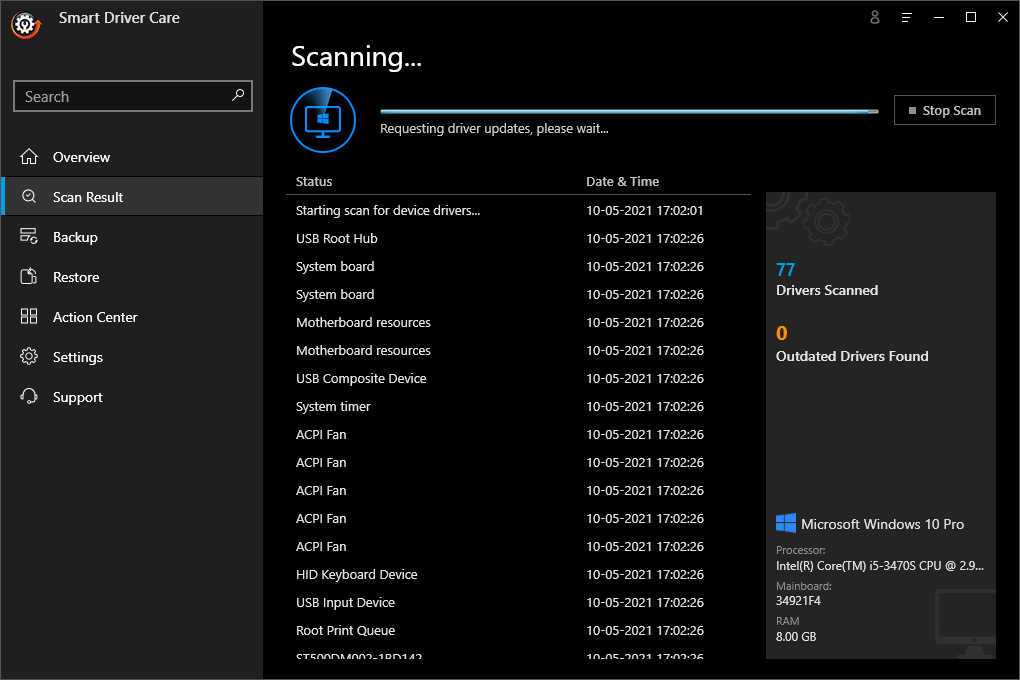Click the scanning monitor animation icon
The image size is (1020, 680).
pyautogui.click(x=323, y=119)
